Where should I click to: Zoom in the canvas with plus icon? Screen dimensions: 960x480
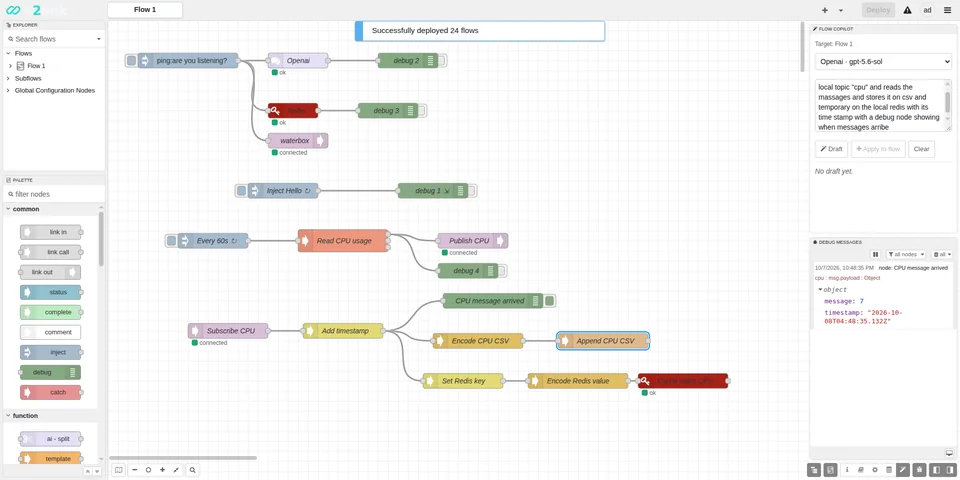click(162, 470)
